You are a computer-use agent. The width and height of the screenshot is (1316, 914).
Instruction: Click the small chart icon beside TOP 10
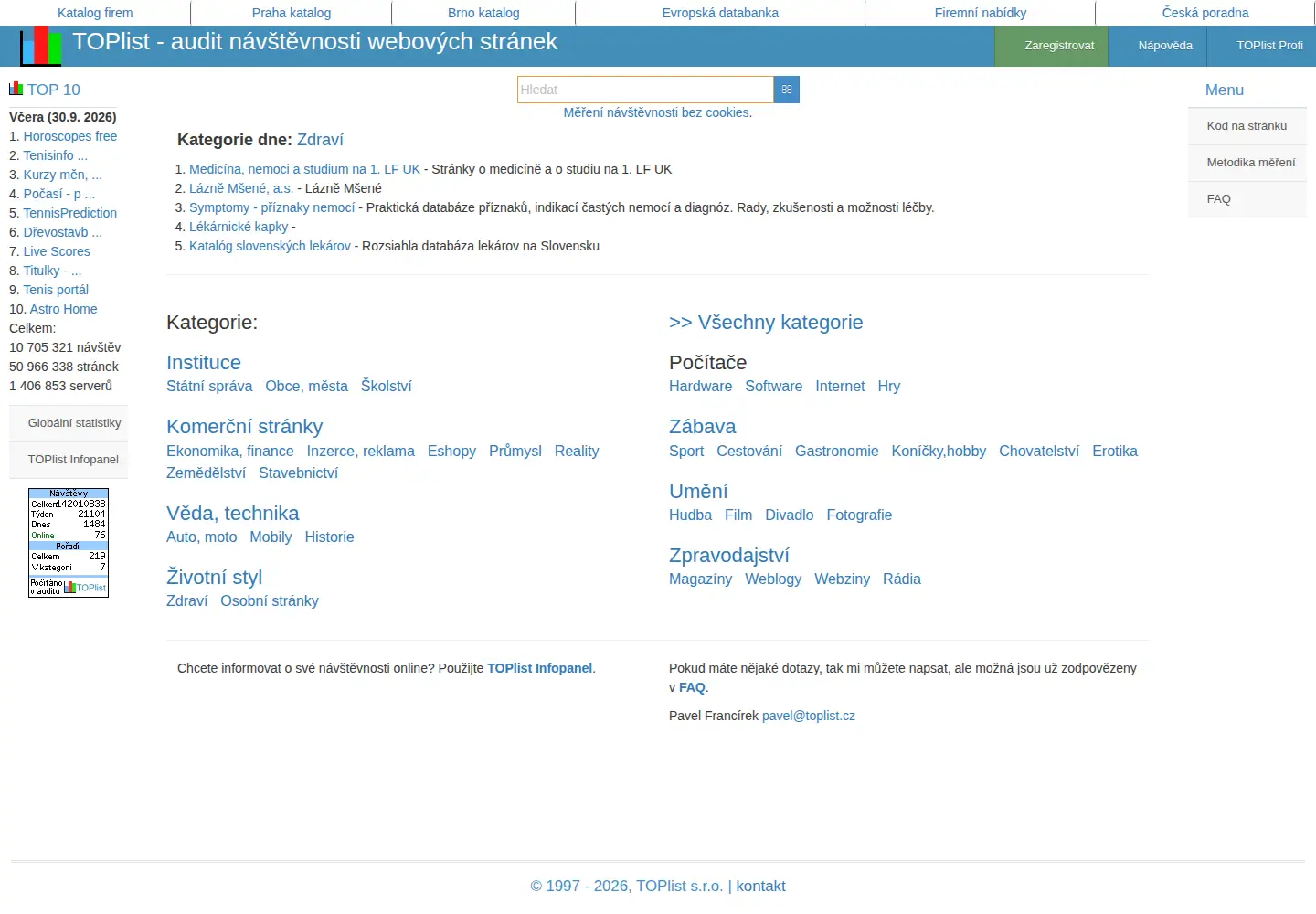[16, 89]
